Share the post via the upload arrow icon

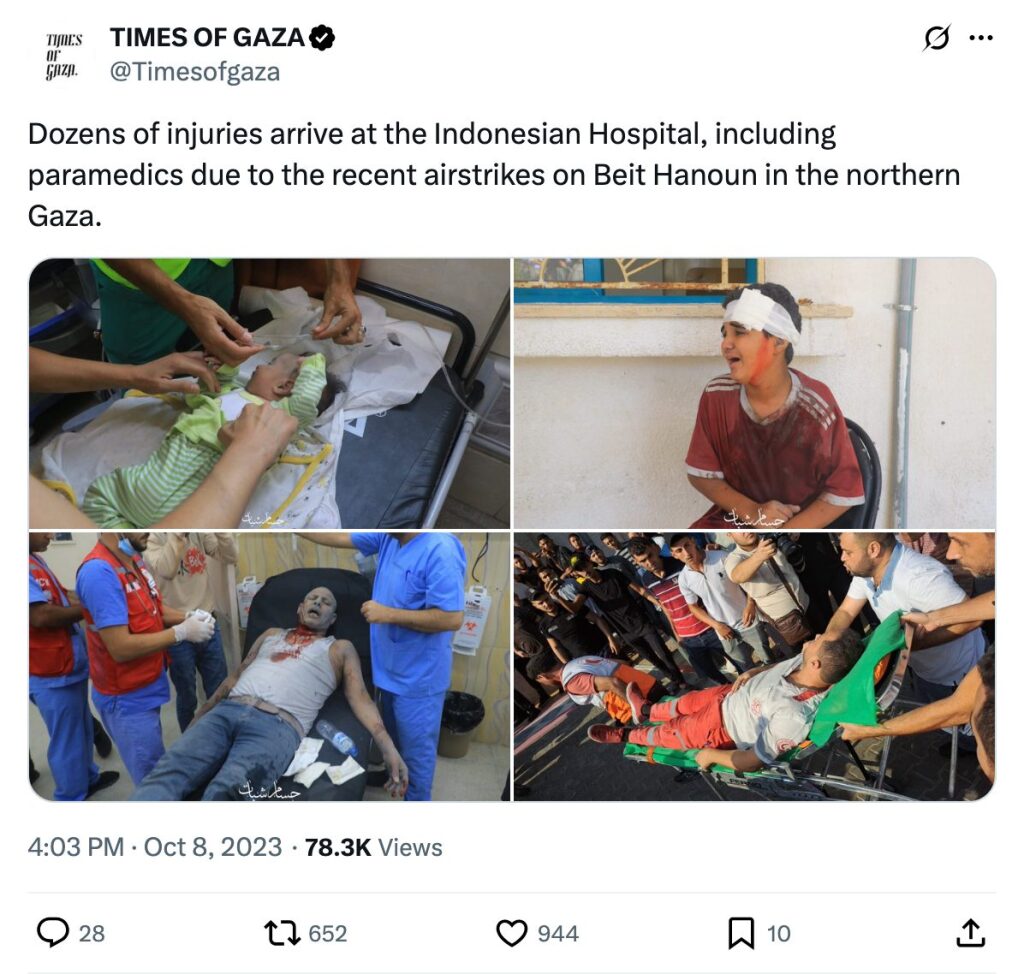970,932
